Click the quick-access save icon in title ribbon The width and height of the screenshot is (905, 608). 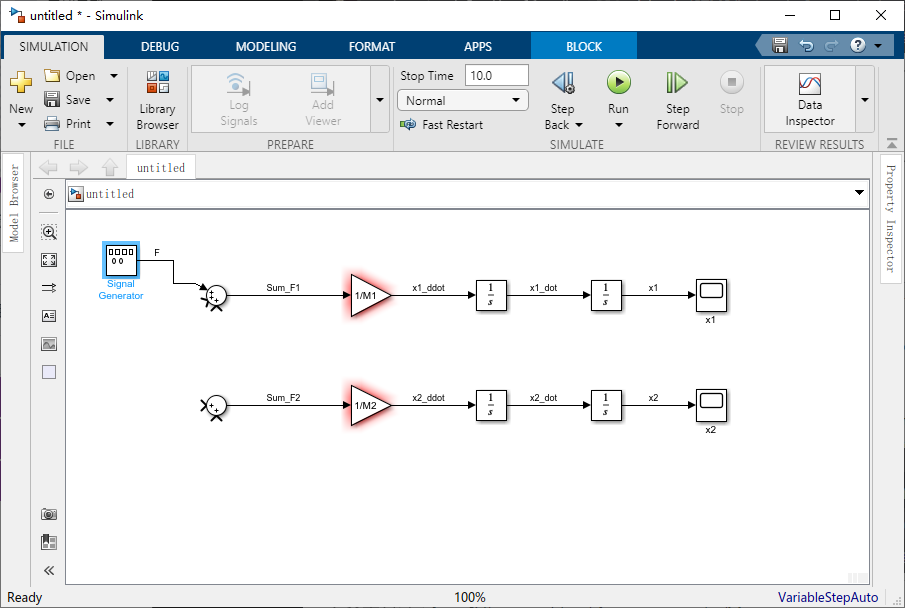[x=780, y=45]
